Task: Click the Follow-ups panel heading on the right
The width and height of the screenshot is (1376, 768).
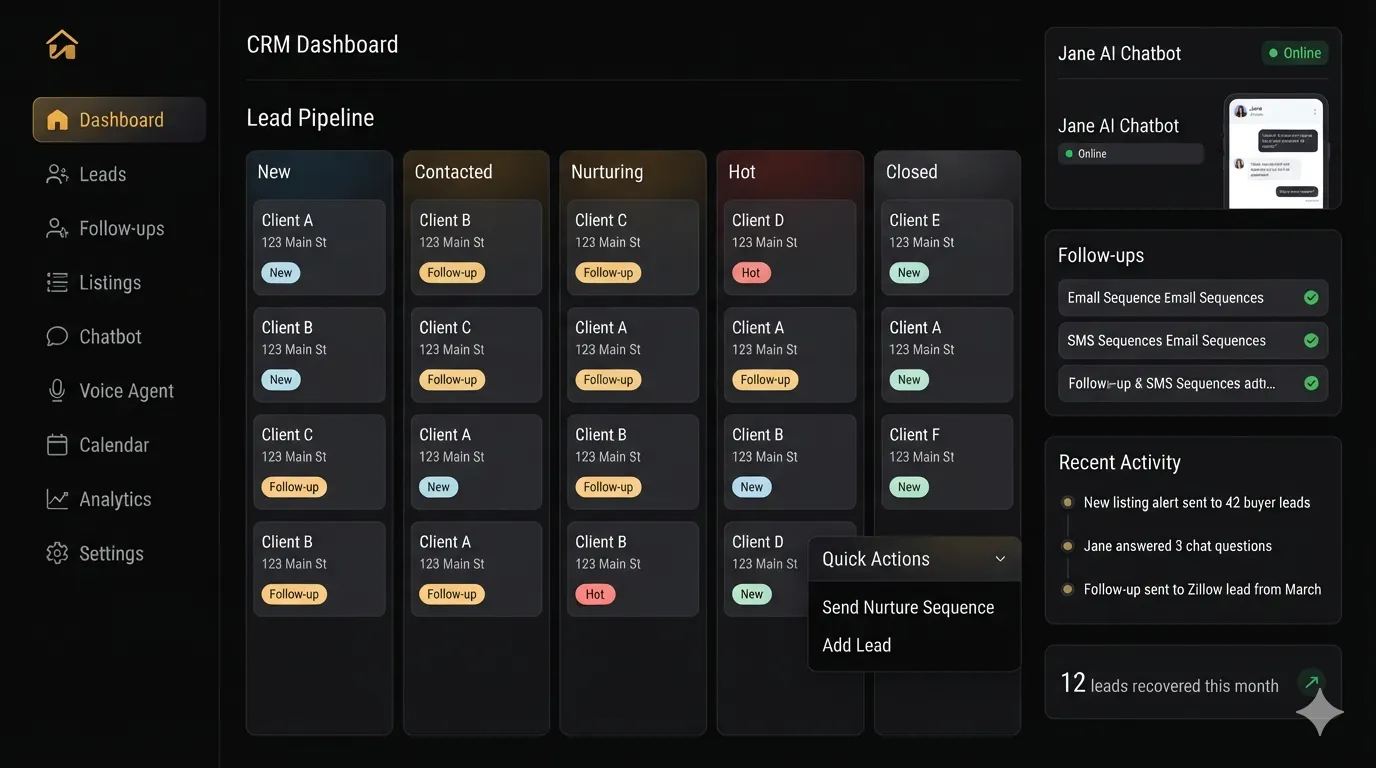Action: (1101, 255)
